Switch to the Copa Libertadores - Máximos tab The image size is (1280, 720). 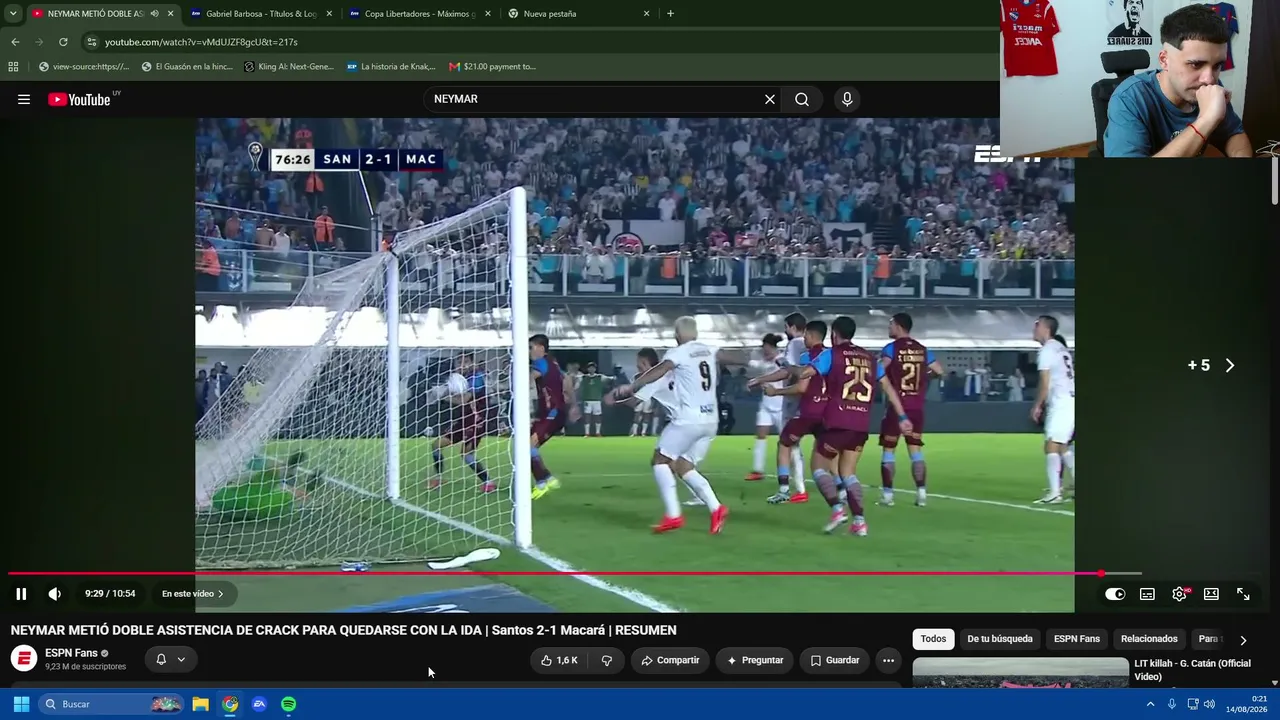tap(419, 14)
